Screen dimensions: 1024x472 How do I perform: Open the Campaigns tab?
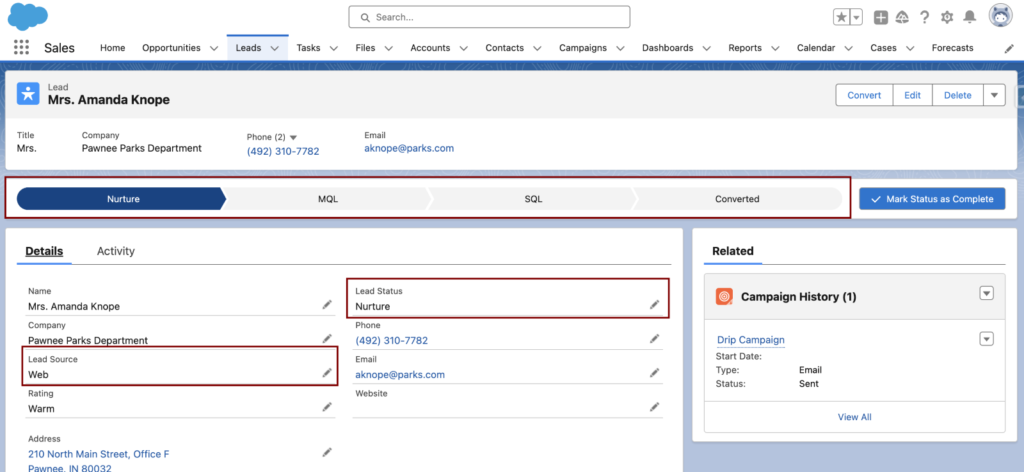(x=583, y=48)
